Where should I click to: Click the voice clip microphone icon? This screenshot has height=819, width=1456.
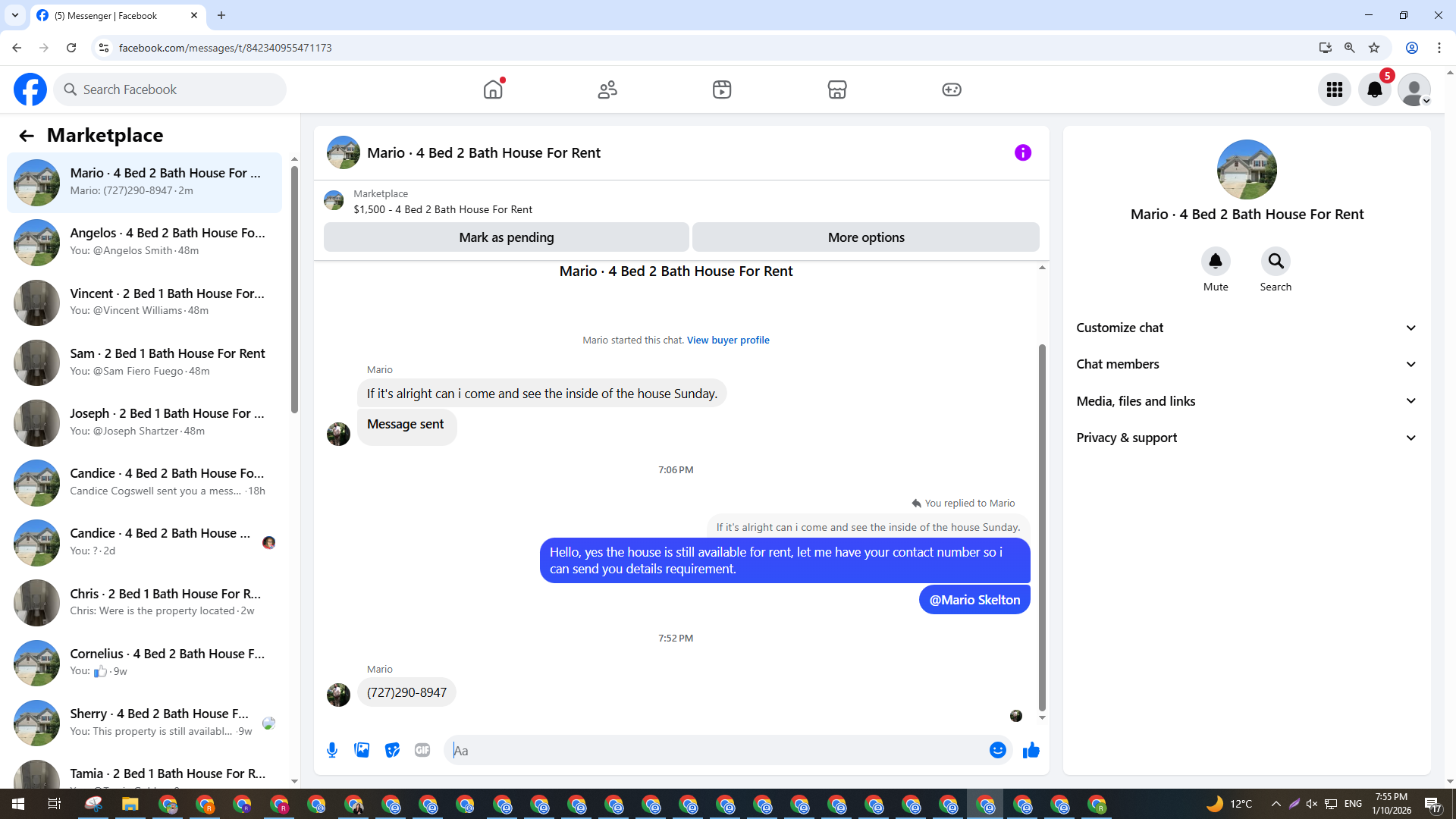[x=332, y=750]
